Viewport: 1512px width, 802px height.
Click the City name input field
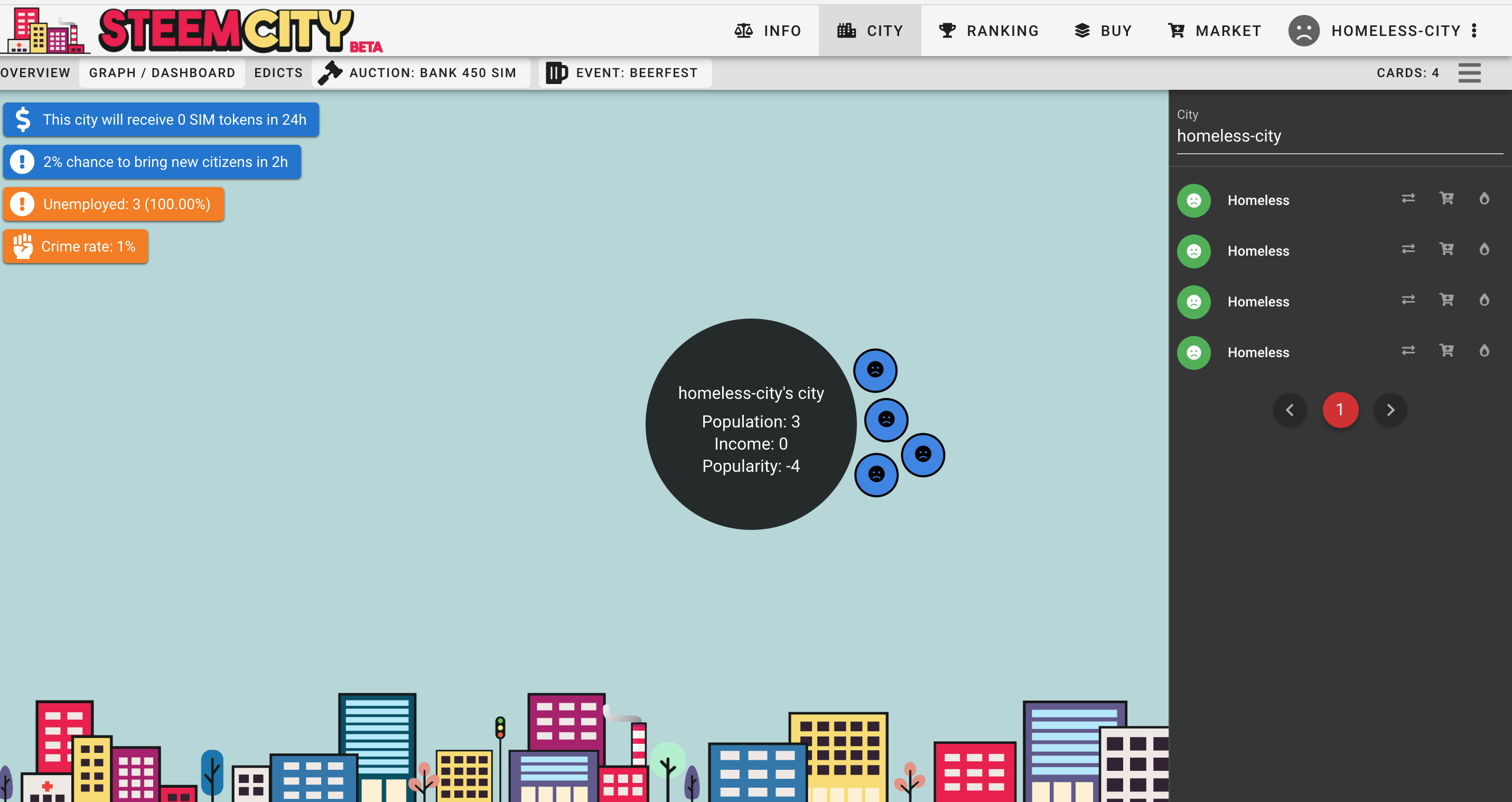[1338, 136]
